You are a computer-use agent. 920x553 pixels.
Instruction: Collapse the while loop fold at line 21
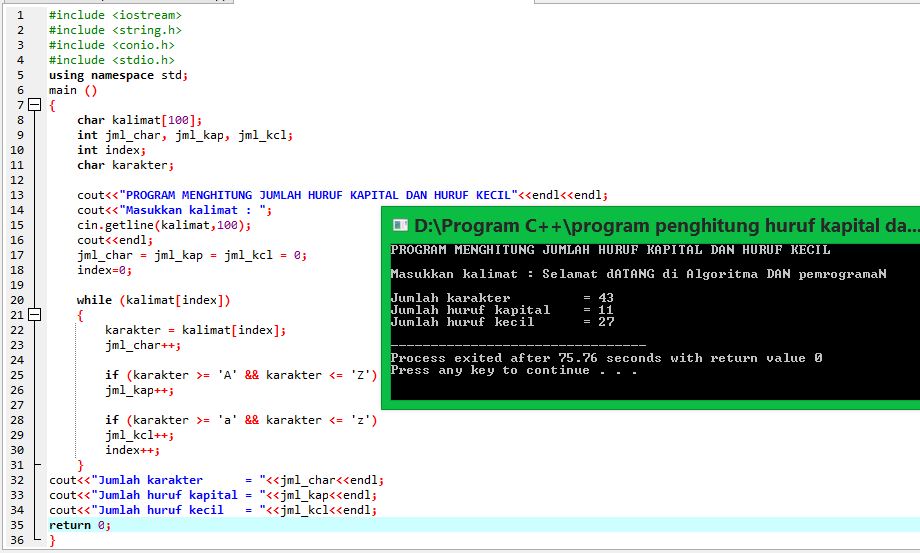coord(35,315)
